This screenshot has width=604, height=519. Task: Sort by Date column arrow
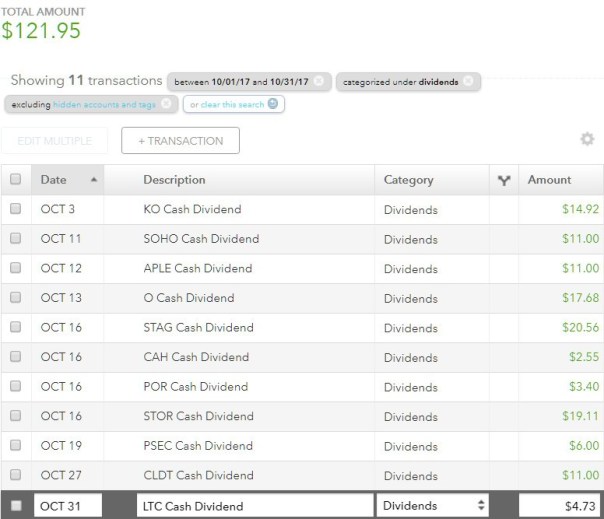(x=95, y=180)
